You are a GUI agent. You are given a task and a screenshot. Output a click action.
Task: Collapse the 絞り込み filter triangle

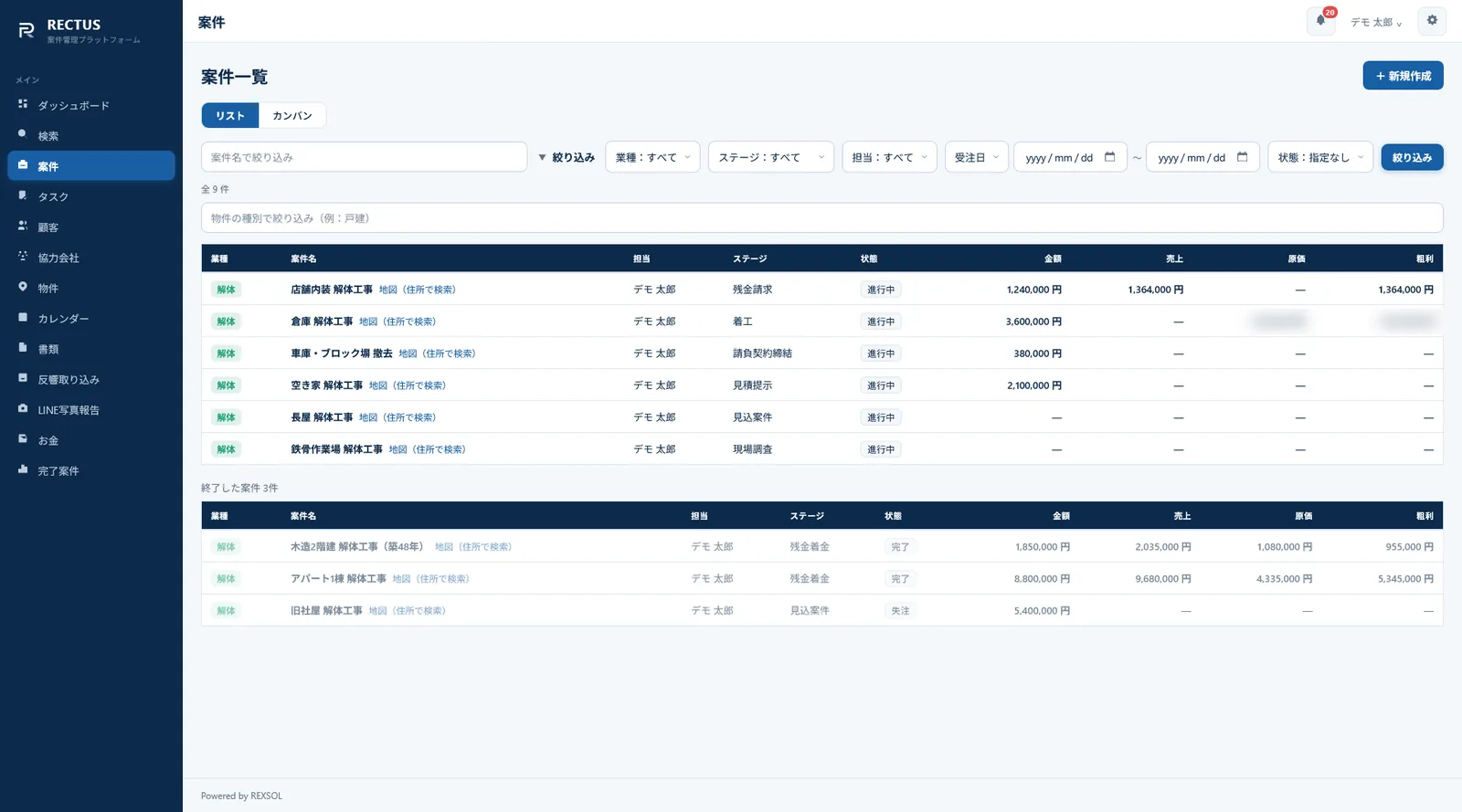pos(542,157)
